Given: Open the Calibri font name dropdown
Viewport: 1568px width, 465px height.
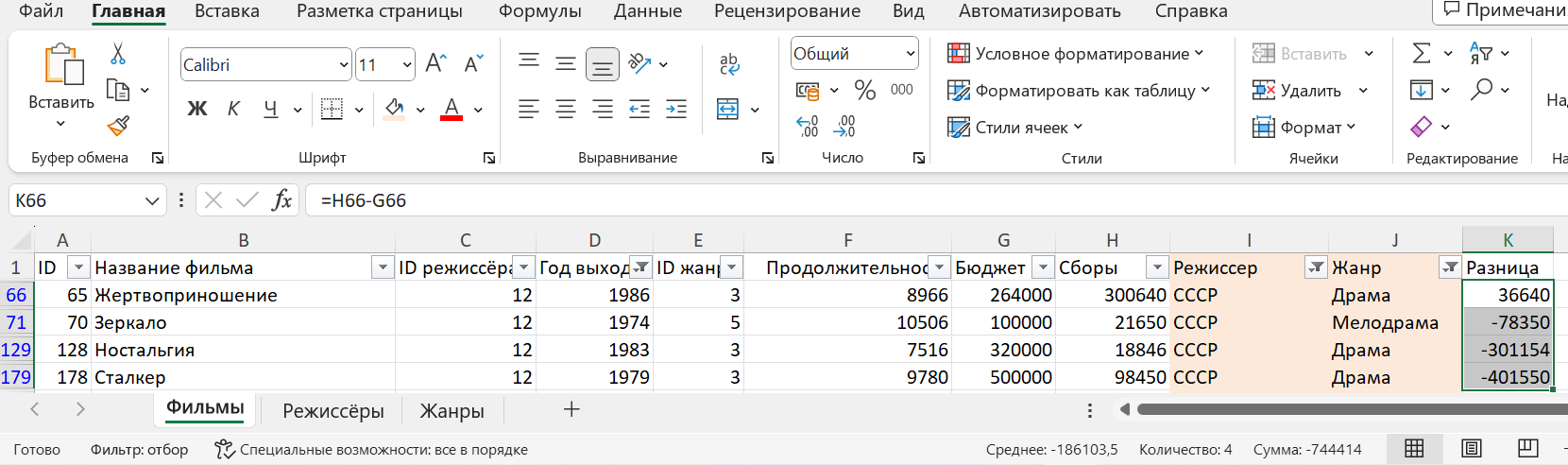Looking at the screenshot, I should pyautogui.click(x=344, y=65).
